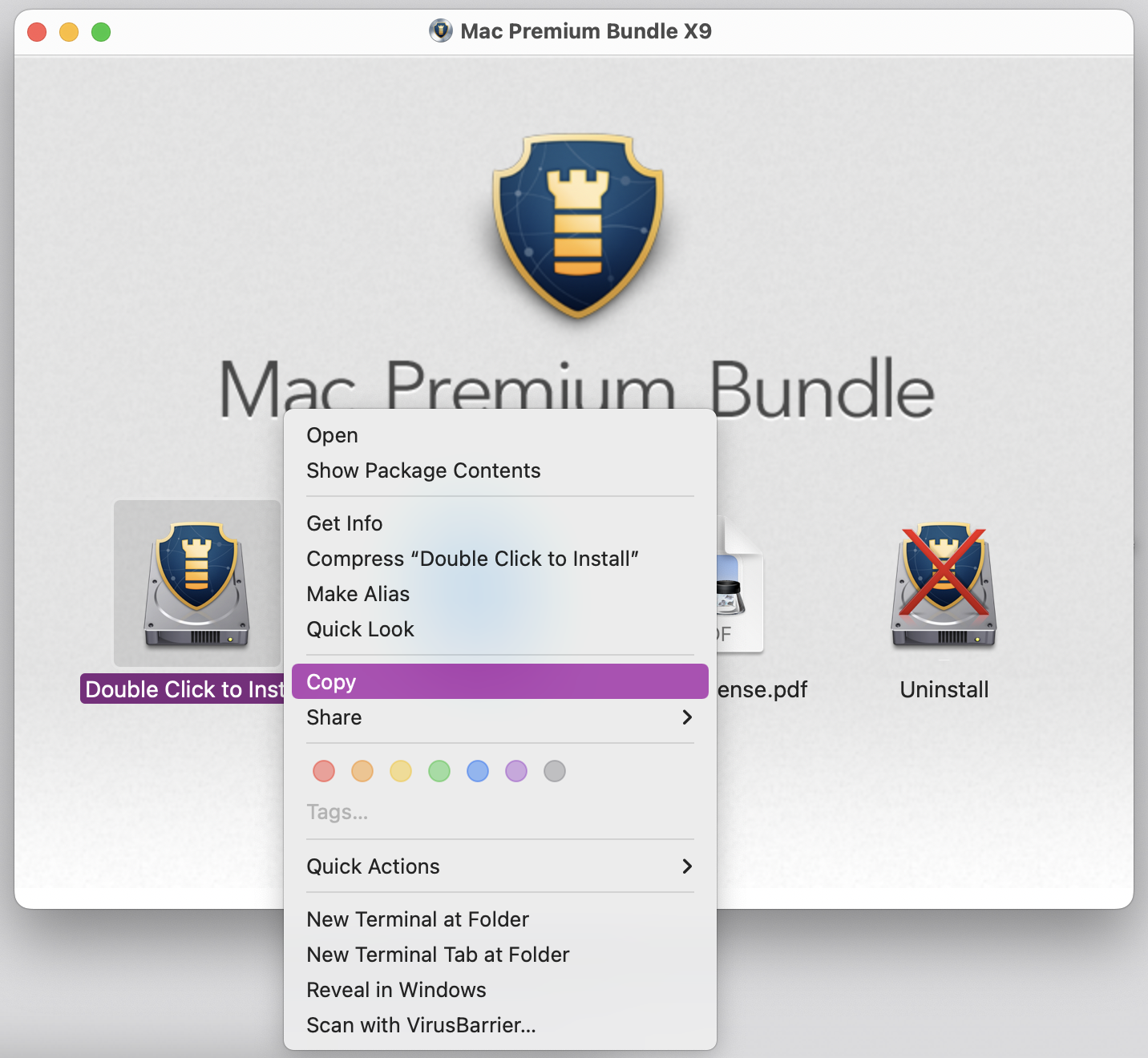Click the partially hidden License PDF icon
Image resolution: width=1148 pixels, height=1058 pixels.
click(739, 585)
